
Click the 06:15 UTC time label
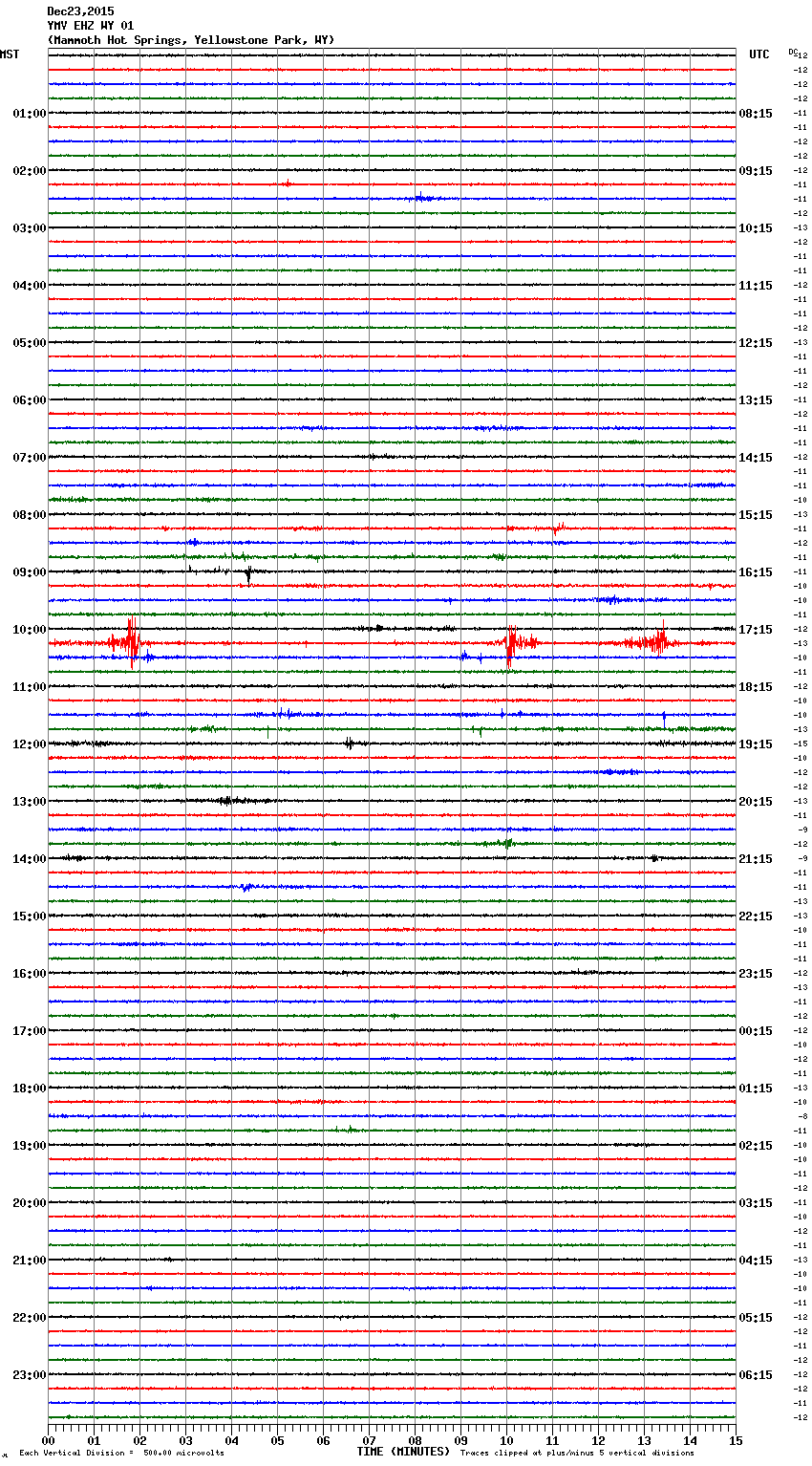tap(756, 1375)
